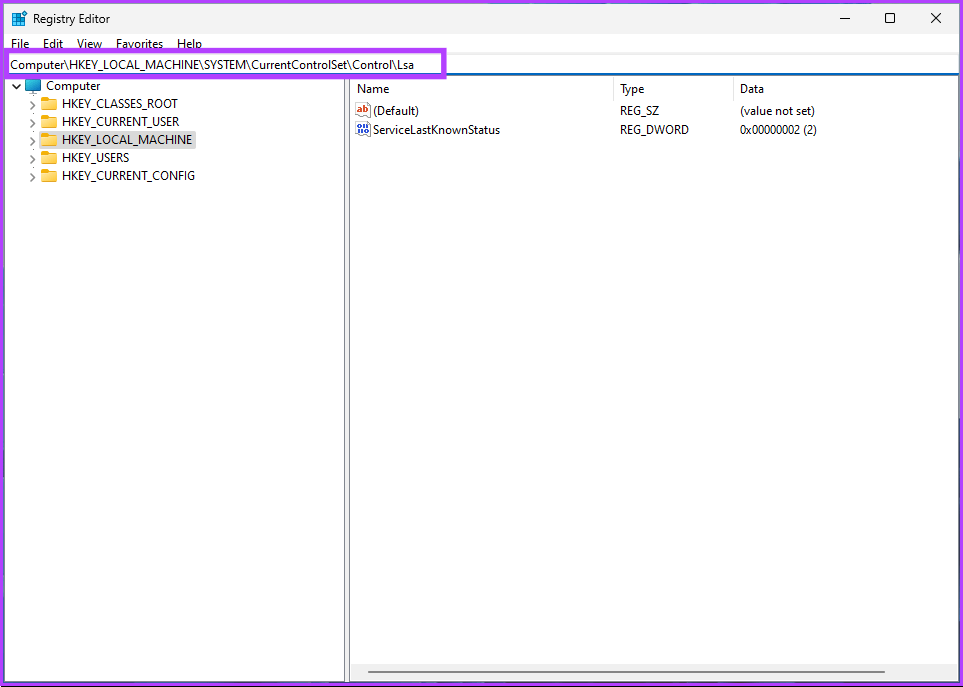Click the HKEY_CLASSES_ROOT folder icon

(x=49, y=104)
